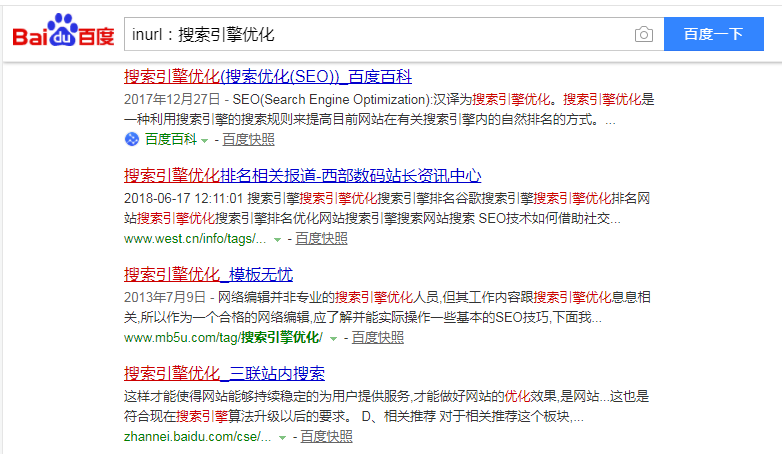
Task: Click the green 百度百科 source link
Action: (171, 139)
